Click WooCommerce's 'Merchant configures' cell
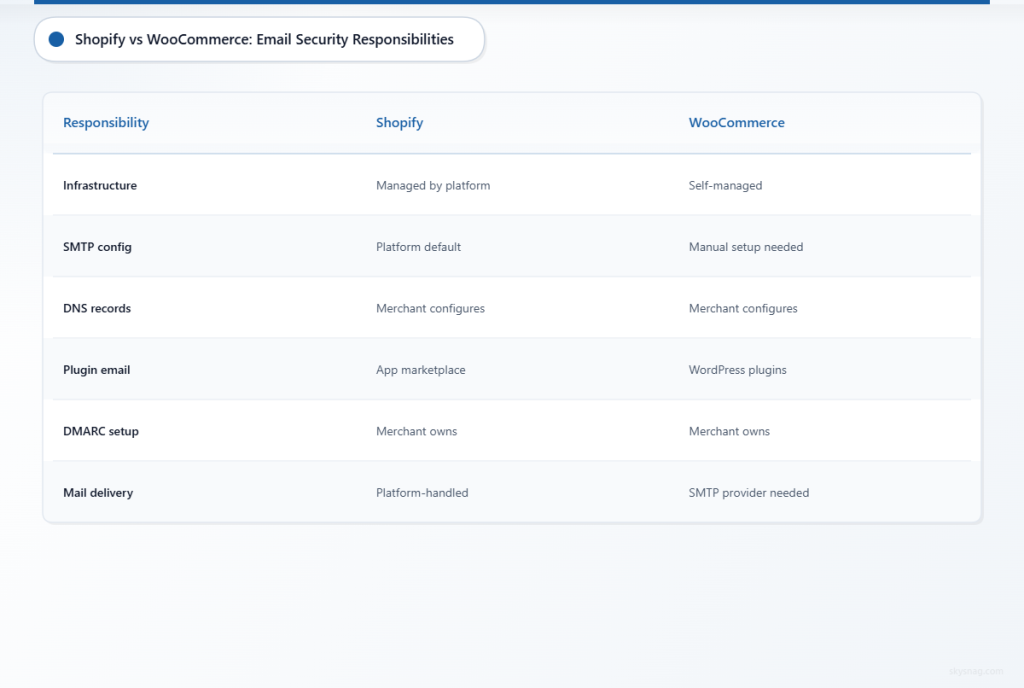1024x688 pixels. [x=743, y=308]
